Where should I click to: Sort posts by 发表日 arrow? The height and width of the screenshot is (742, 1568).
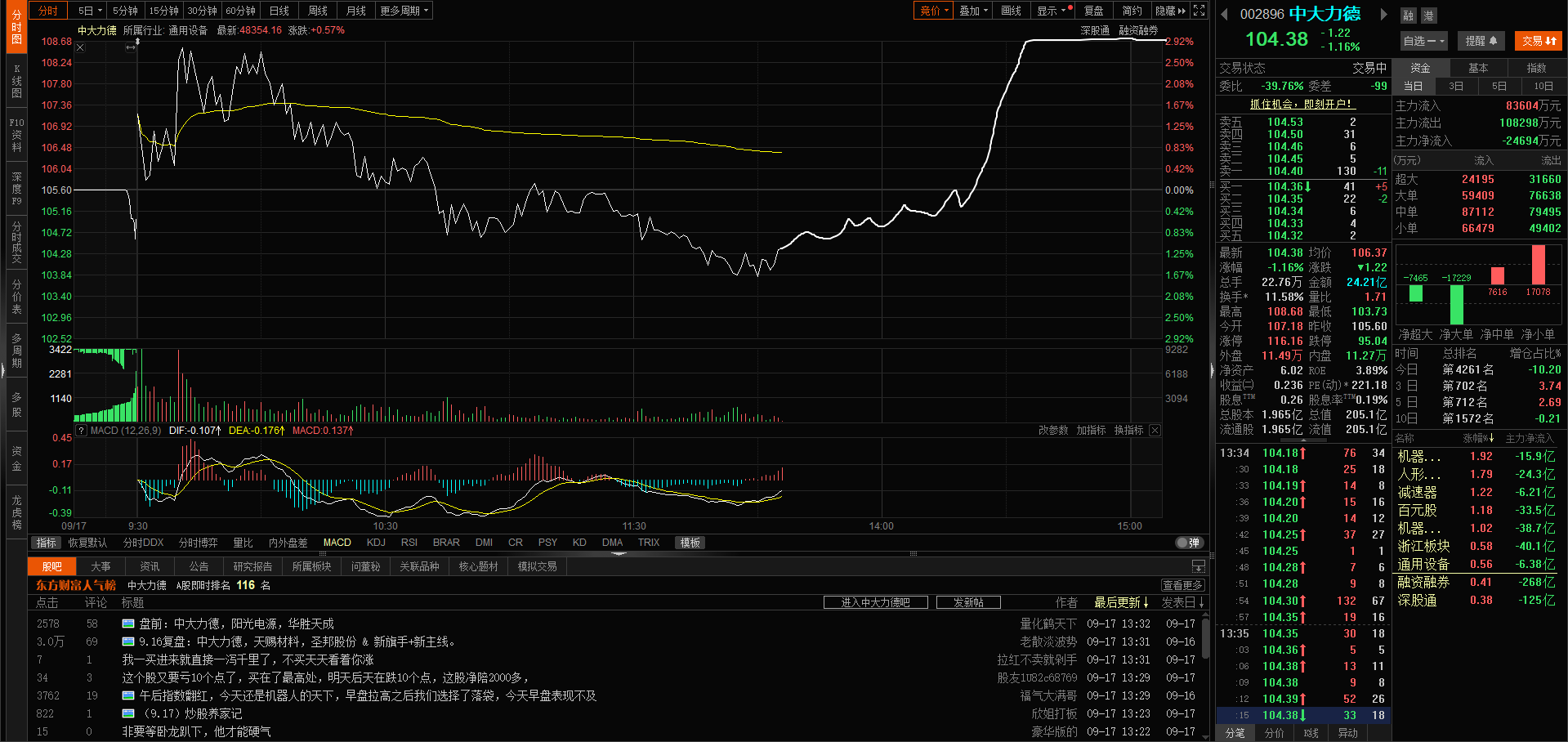[1202, 602]
